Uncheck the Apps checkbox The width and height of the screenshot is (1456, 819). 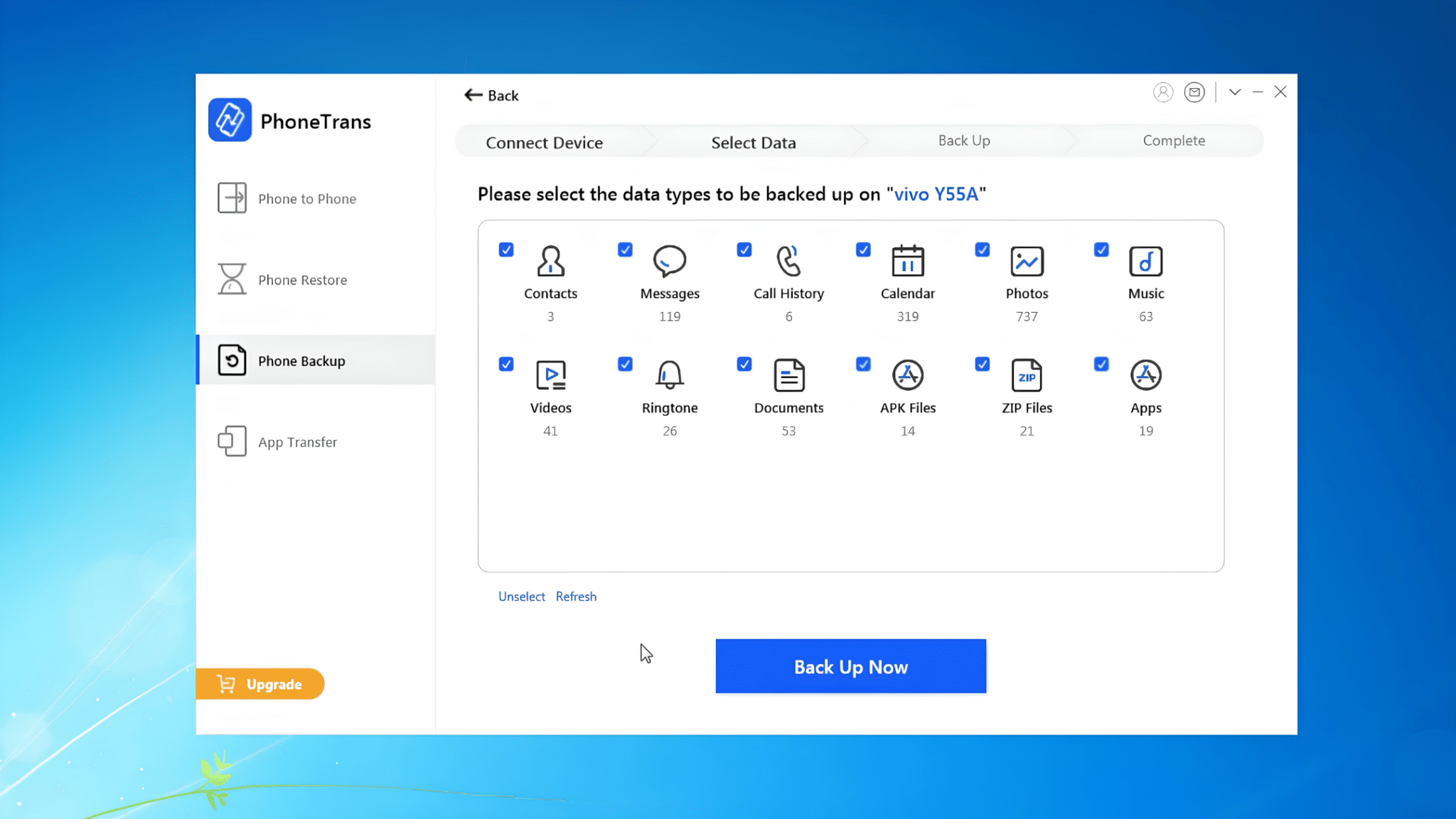(1101, 364)
